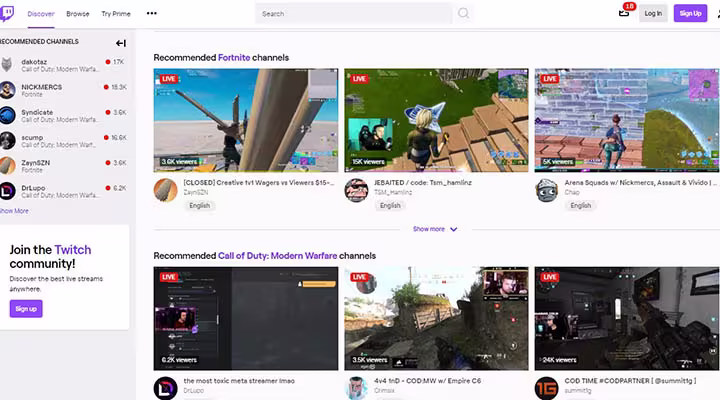The height and width of the screenshot is (400, 720).
Task: Click Show More link in sidebar
Action: (14, 211)
